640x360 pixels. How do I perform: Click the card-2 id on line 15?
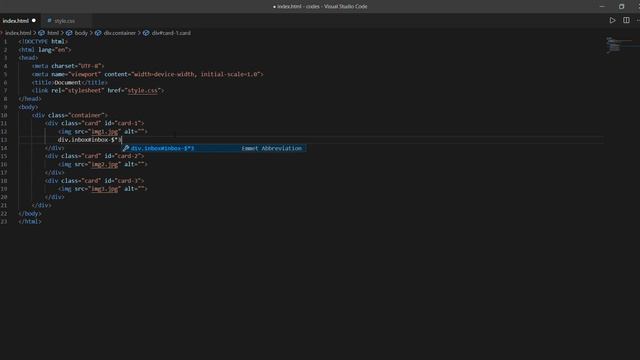[129, 156]
